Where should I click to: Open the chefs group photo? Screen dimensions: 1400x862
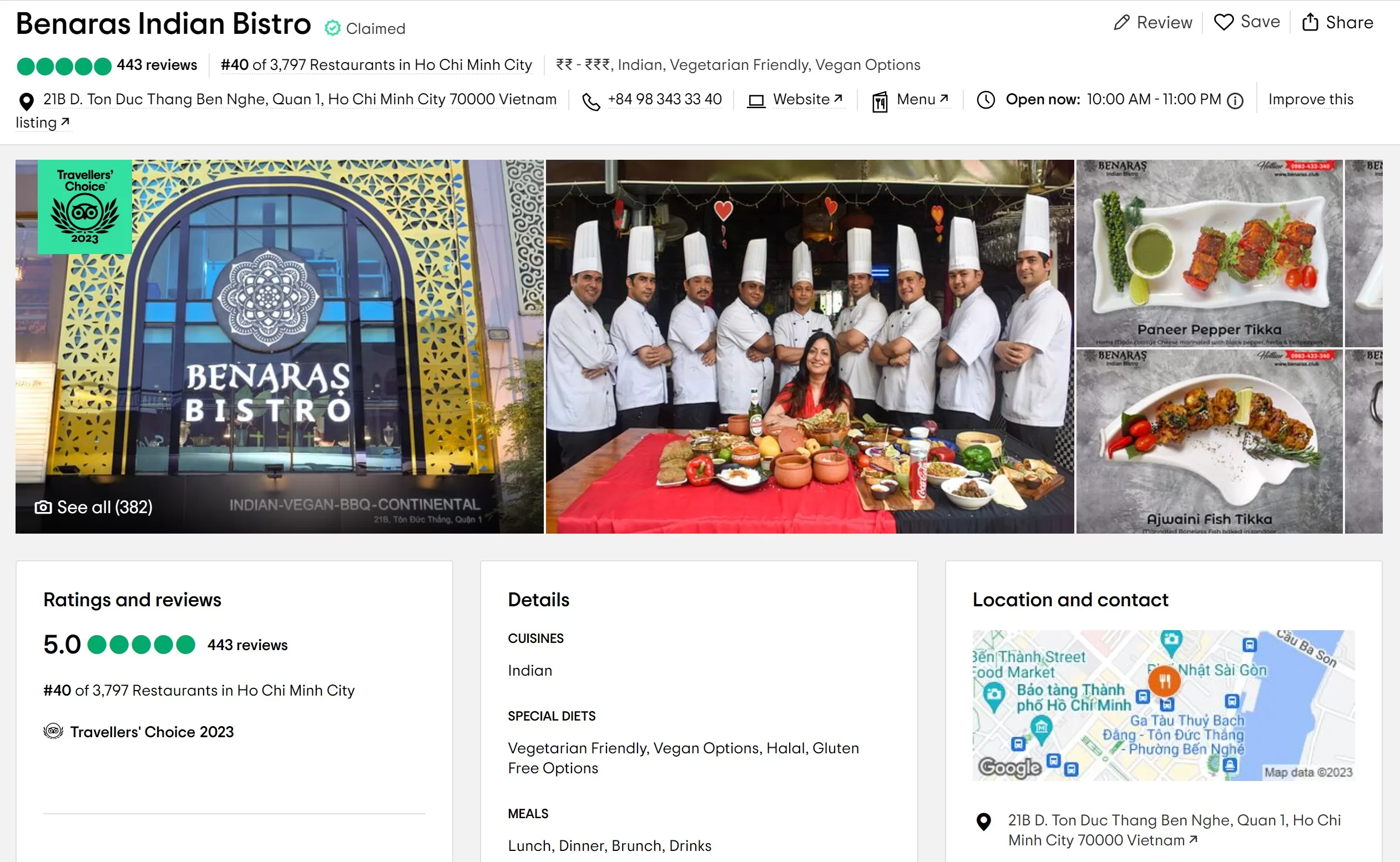810,347
